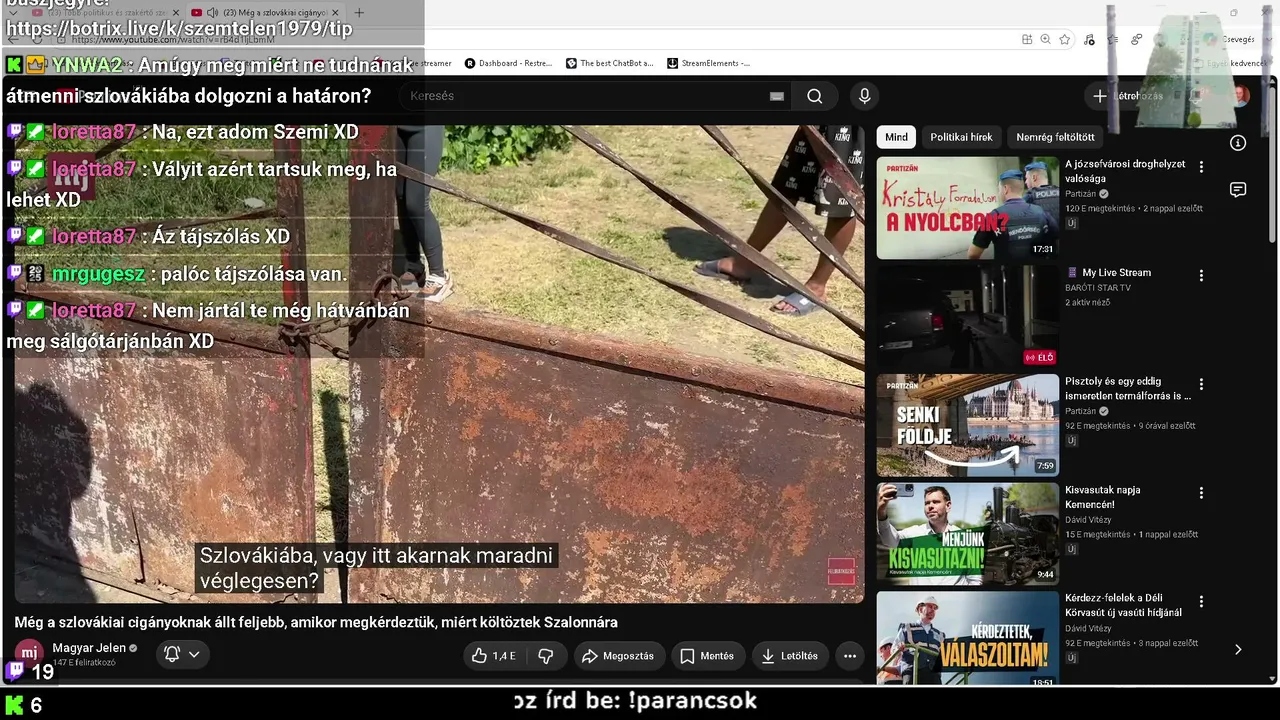Click the zoom magnifier icon in address bar
The image size is (1280, 720).
(x=1046, y=39)
